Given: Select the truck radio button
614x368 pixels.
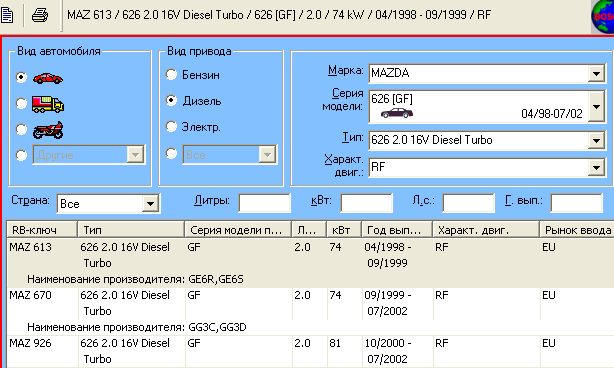Looking at the screenshot, I should click(x=21, y=103).
